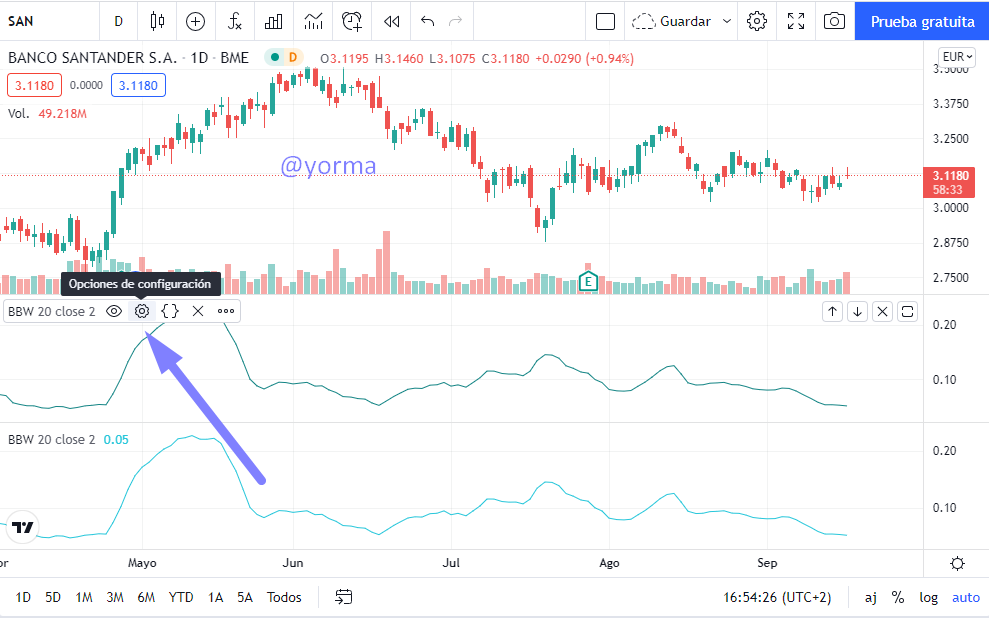Viewport: 989px width, 618px height.
Task: Click the second BBW 20 close 2 legend
Action: tap(52, 440)
